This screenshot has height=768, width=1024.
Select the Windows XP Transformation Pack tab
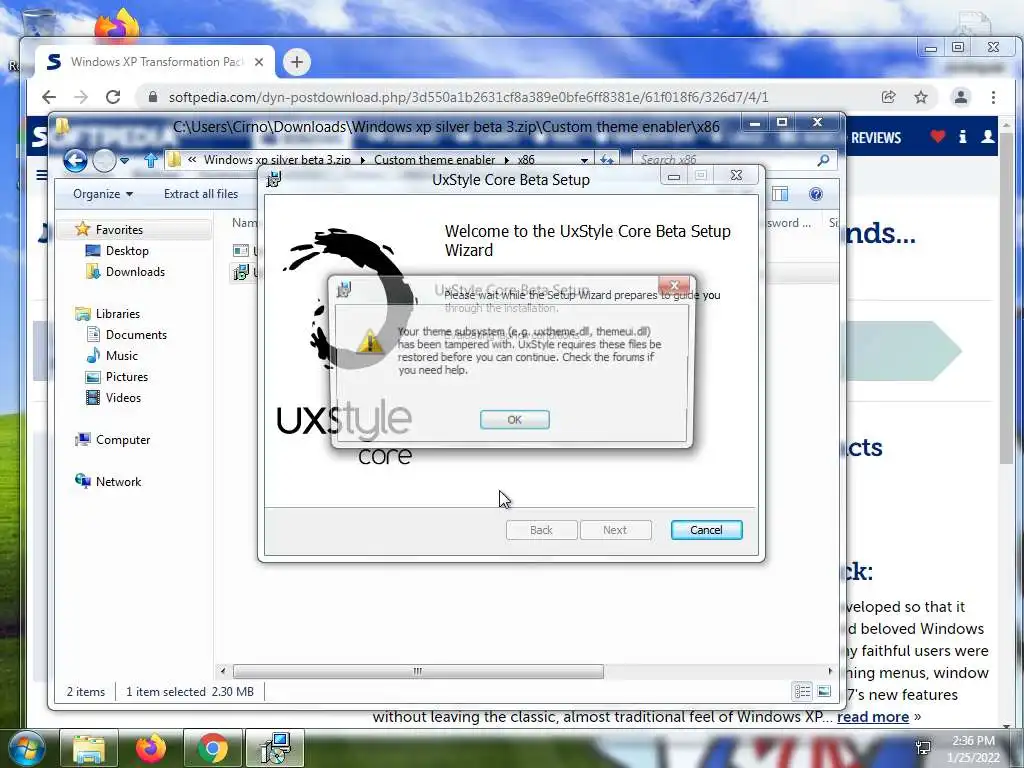(155, 62)
